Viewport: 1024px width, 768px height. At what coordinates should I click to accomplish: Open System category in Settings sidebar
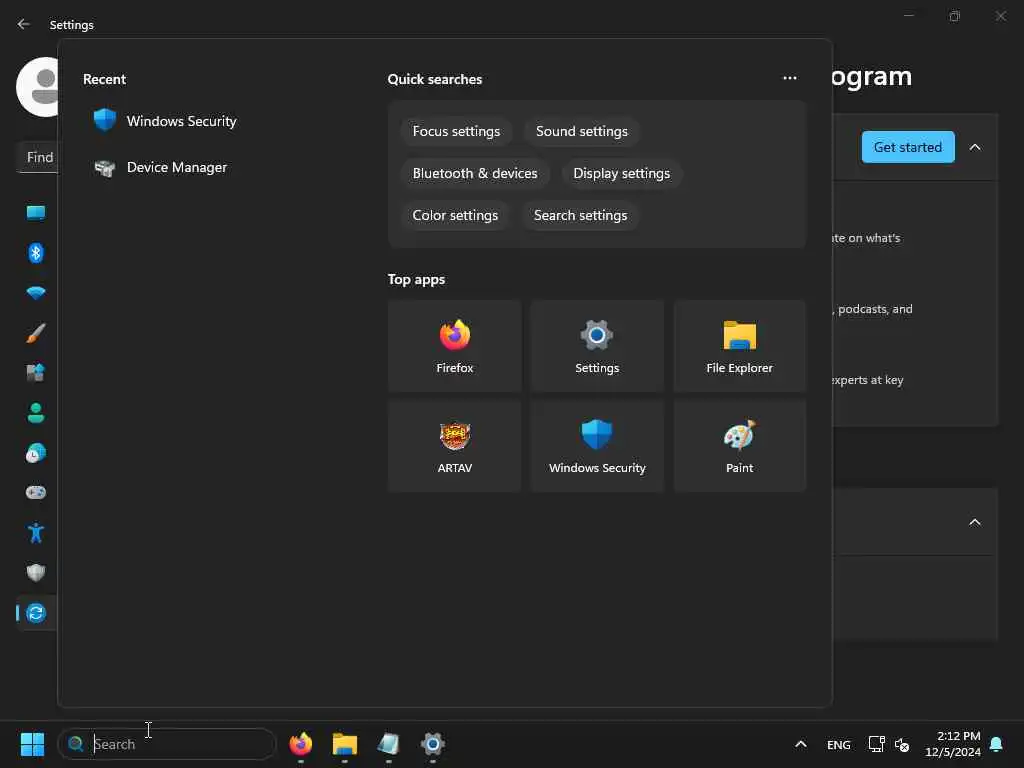[x=36, y=213]
